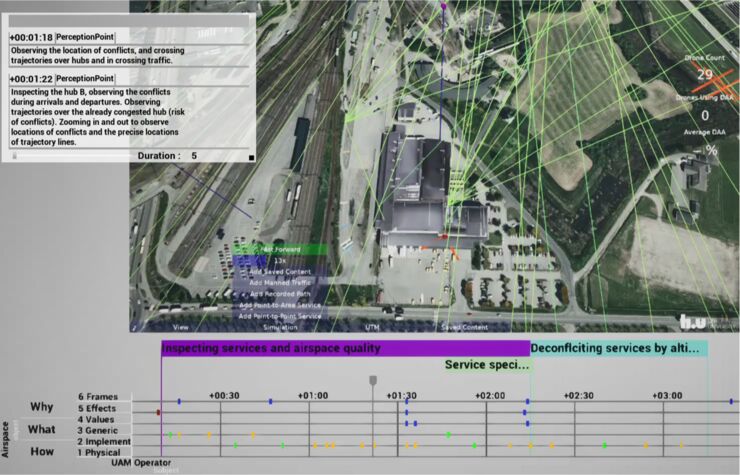Select Fast Forward in the simulation menu
Image resolution: width=740 pixels, height=475 pixels.
pos(280,249)
